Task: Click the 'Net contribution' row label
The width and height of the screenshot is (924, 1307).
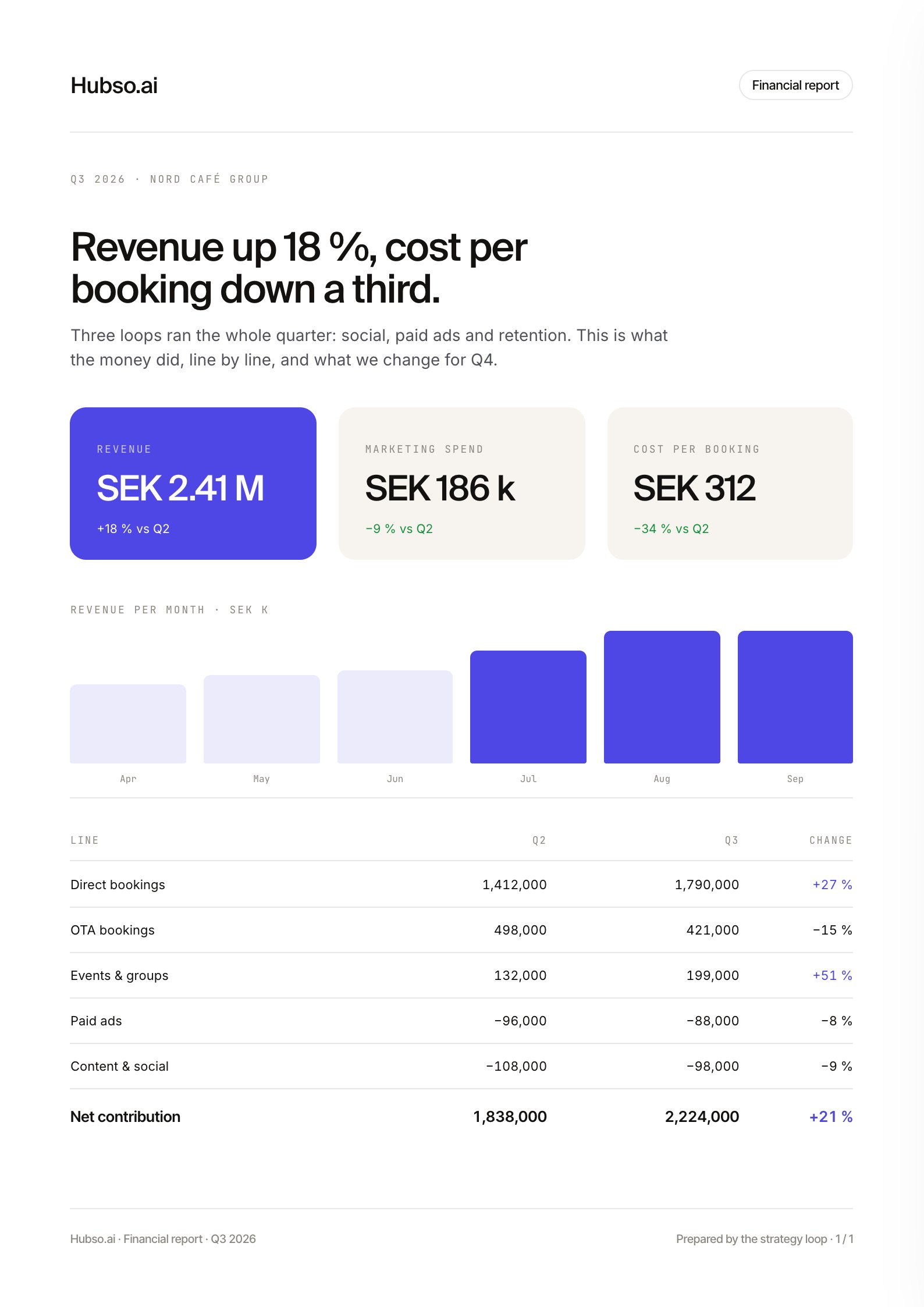Action: [x=125, y=1117]
